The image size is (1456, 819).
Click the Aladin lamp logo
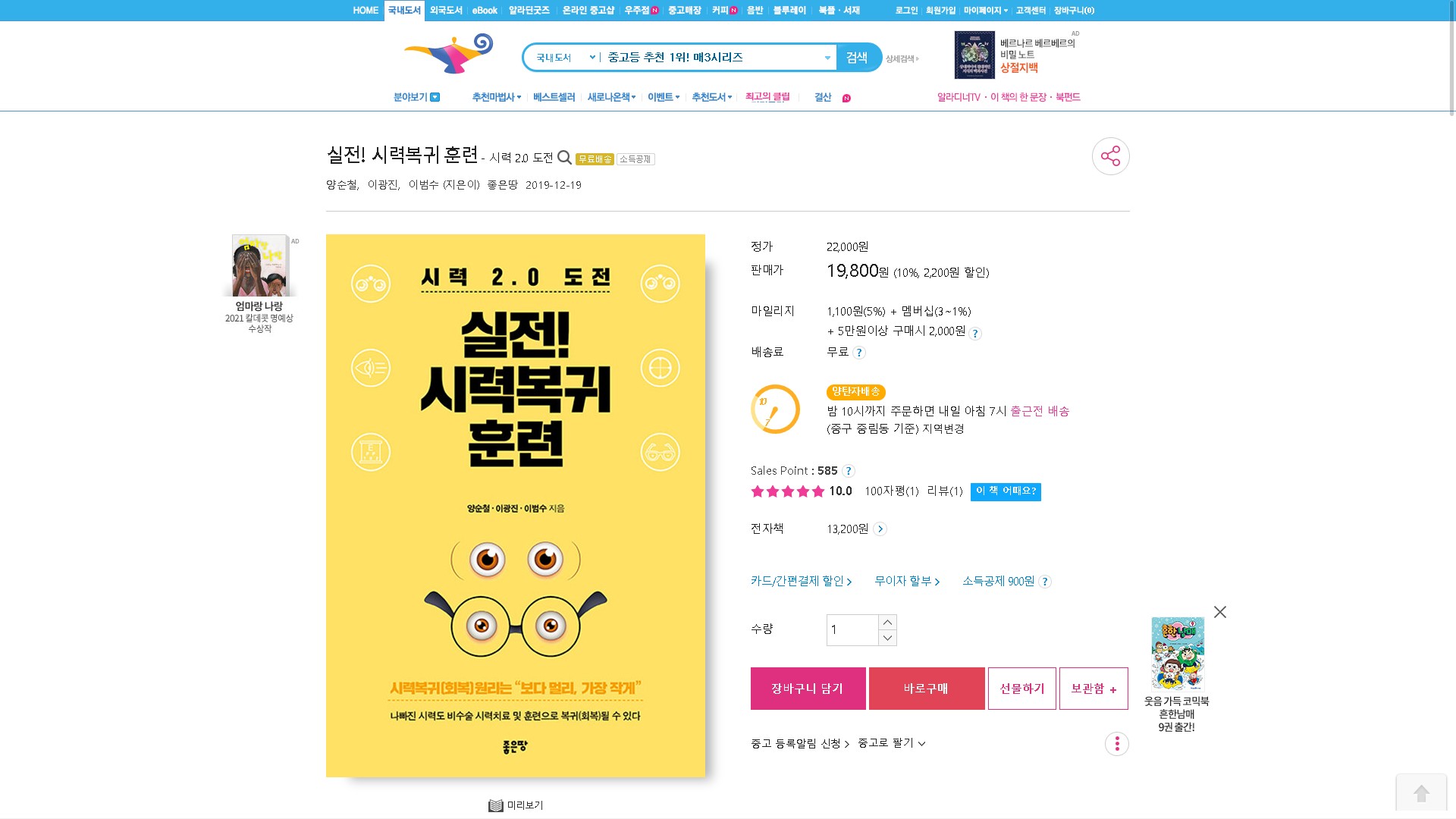[x=449, y=53]
